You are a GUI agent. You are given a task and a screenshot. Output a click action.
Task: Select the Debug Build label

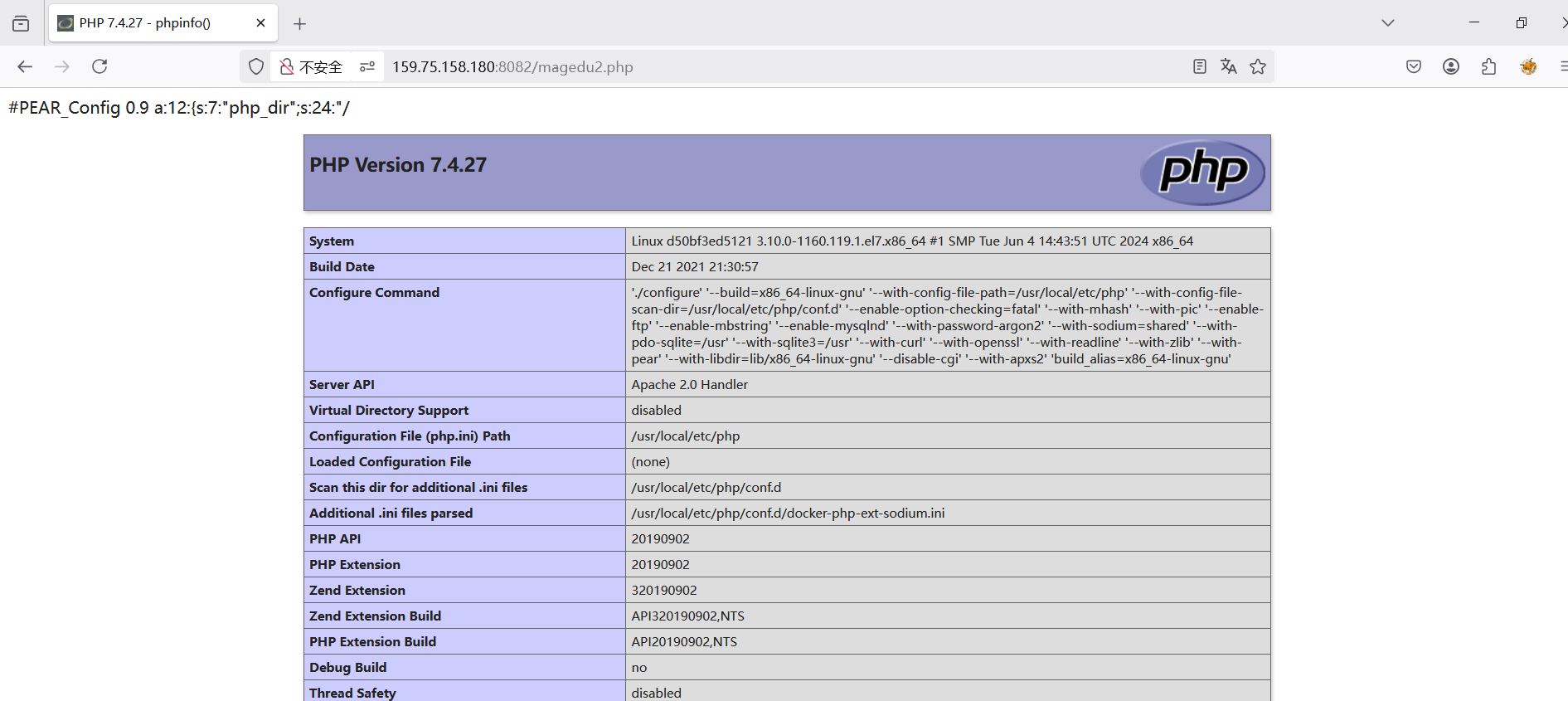(x=347, y=668)
